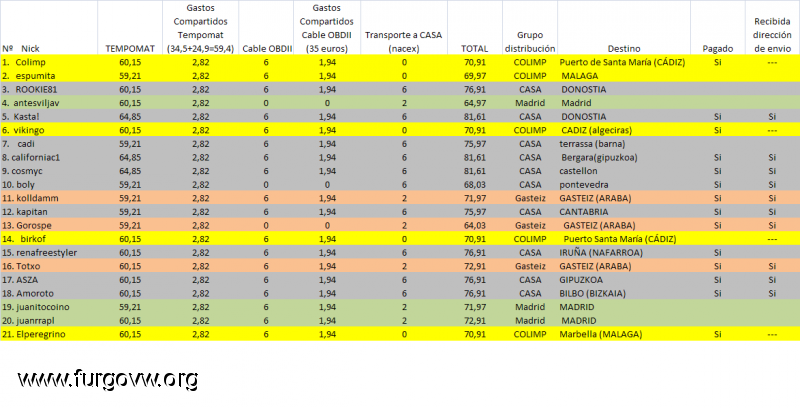Select the nick cell '3. ROOKIE81'
This screenshot has width=800, height=408.
(29, 89)
